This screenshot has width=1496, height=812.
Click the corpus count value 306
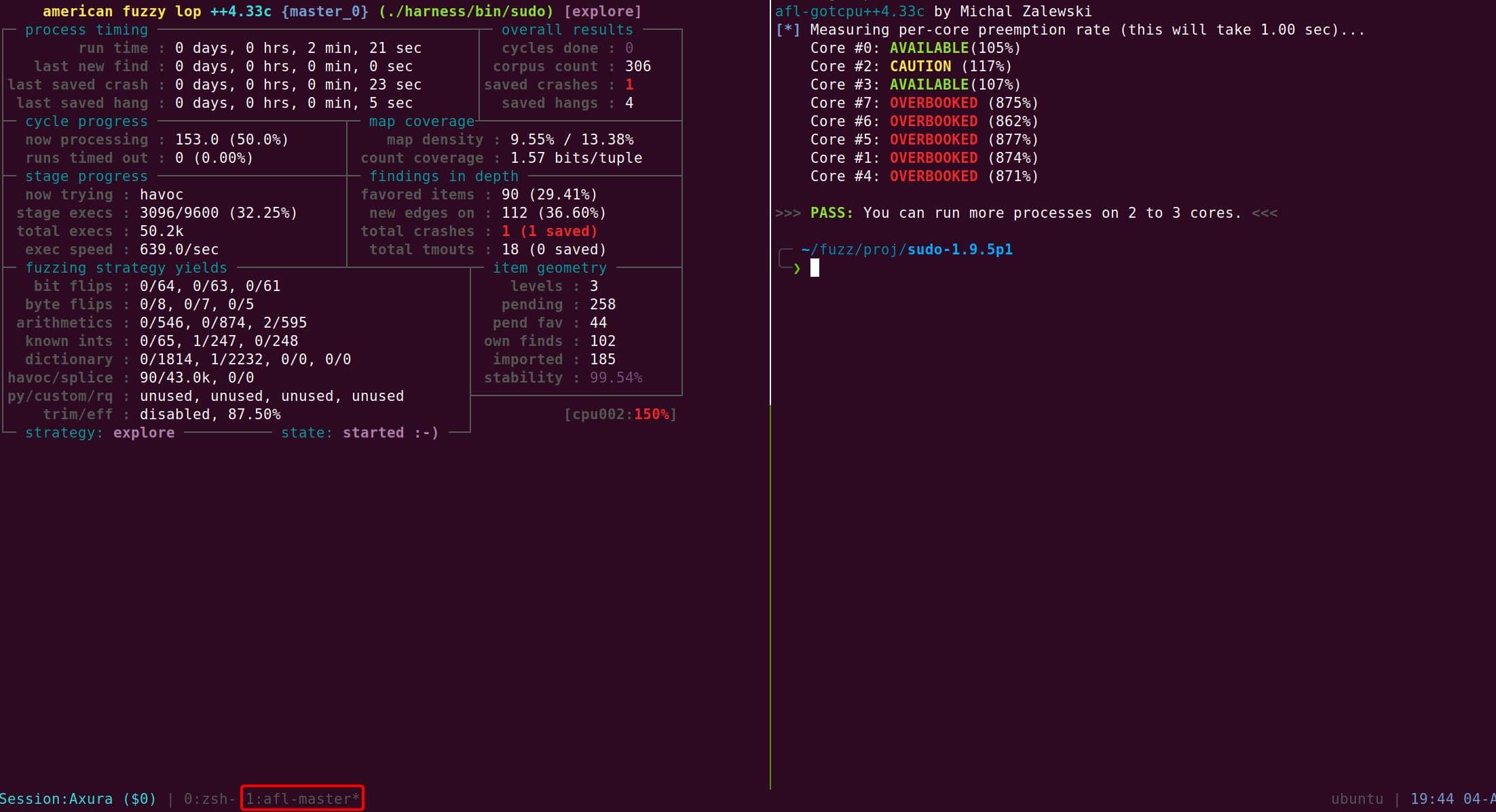pos(638,66)
